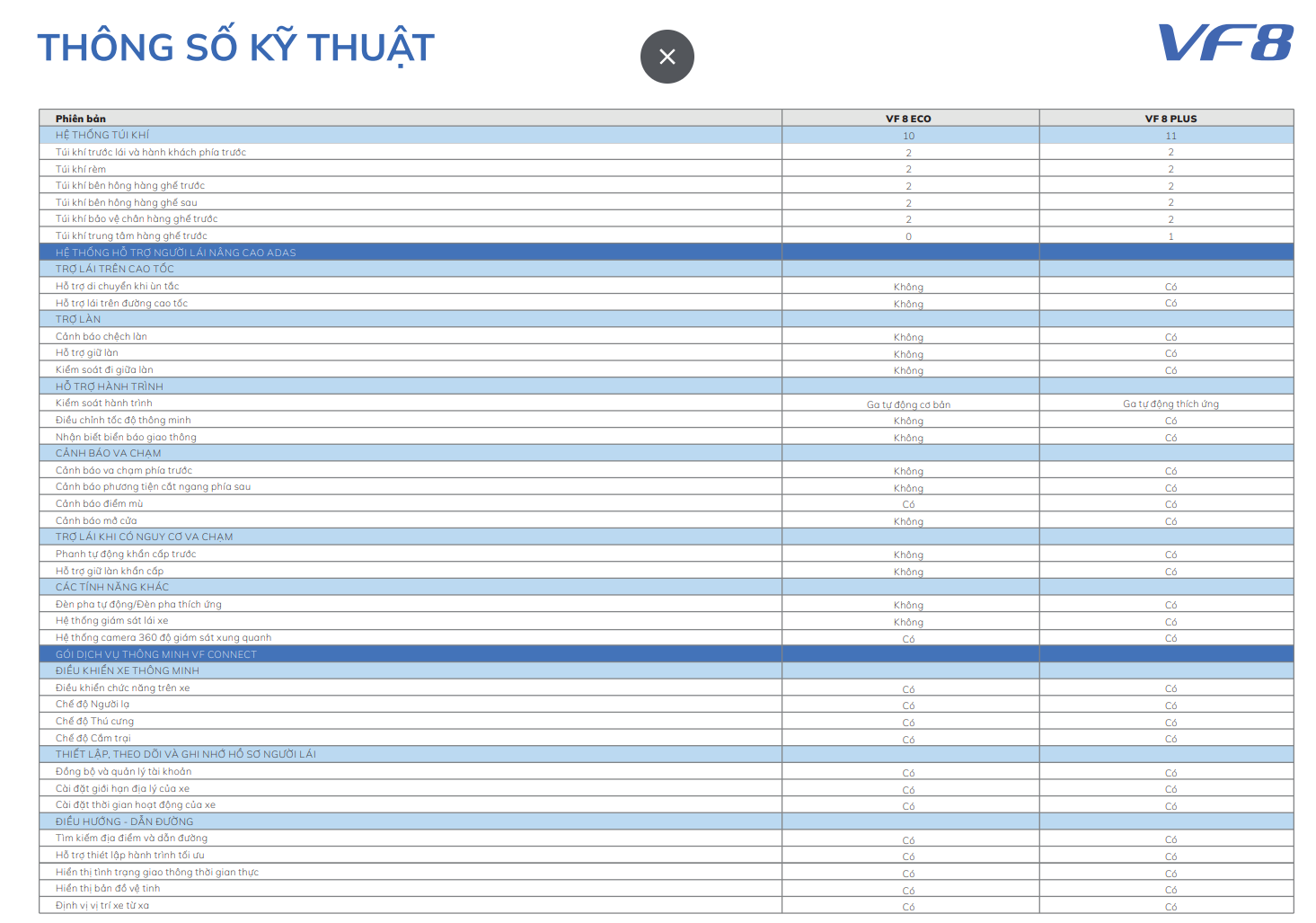
Task: Click the Chế độ Cắm trại row label
Action: pos(93,738)
